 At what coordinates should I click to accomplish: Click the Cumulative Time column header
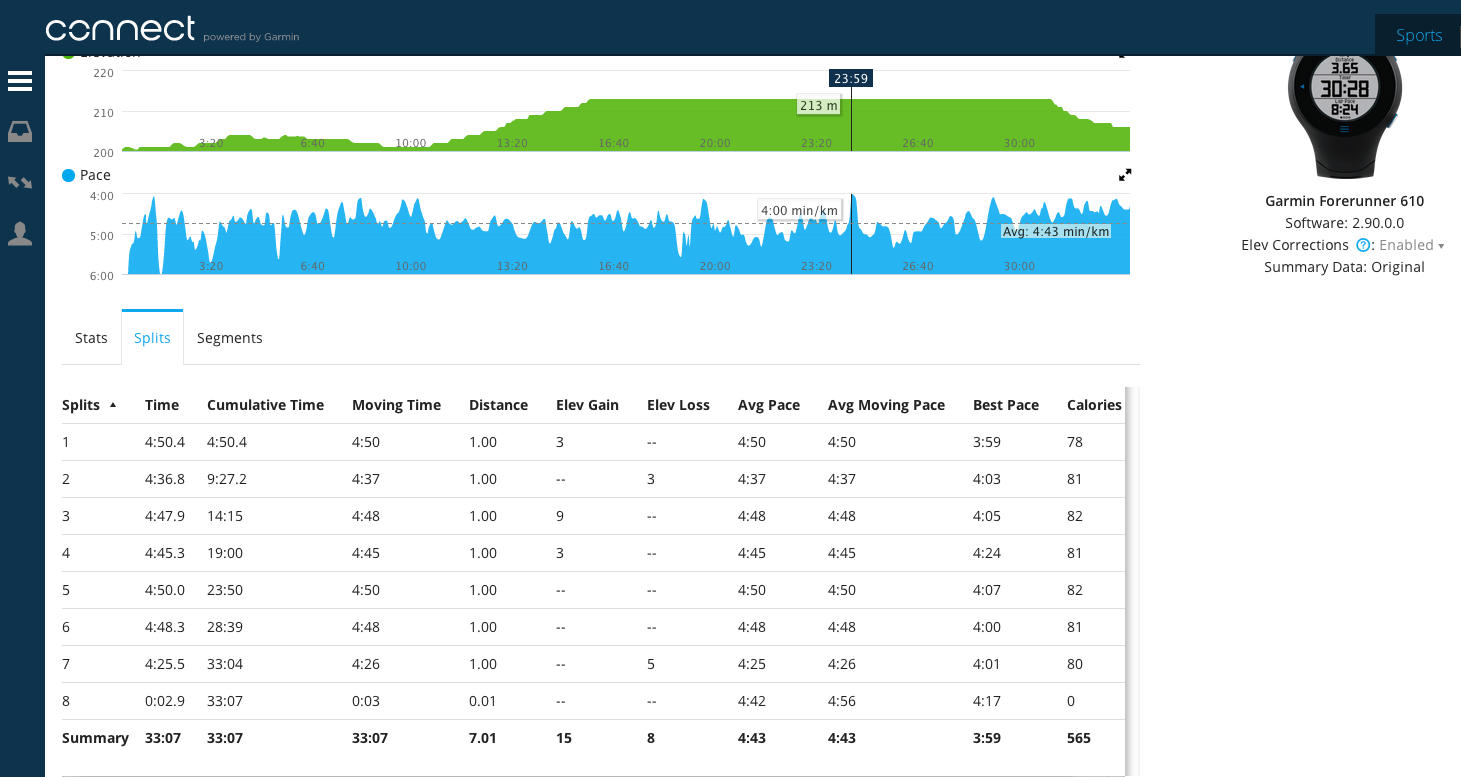(265, 405)
